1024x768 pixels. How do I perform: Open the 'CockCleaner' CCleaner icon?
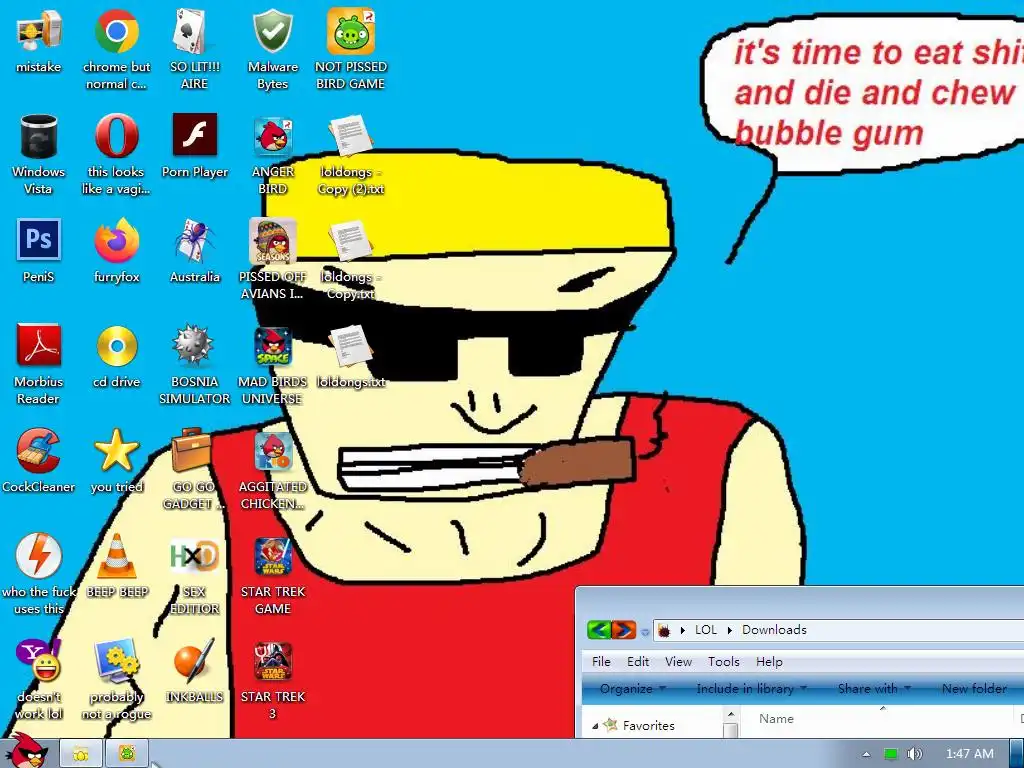39,450
